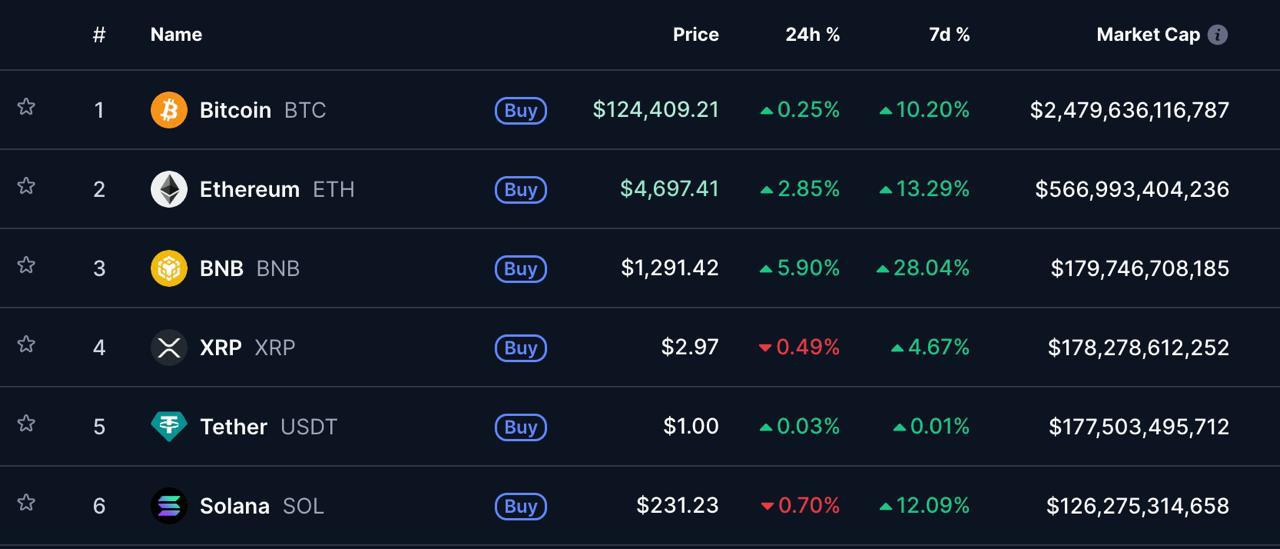Click the yellow BNB logo icon

pyautogui.click(x=169, y=268)
